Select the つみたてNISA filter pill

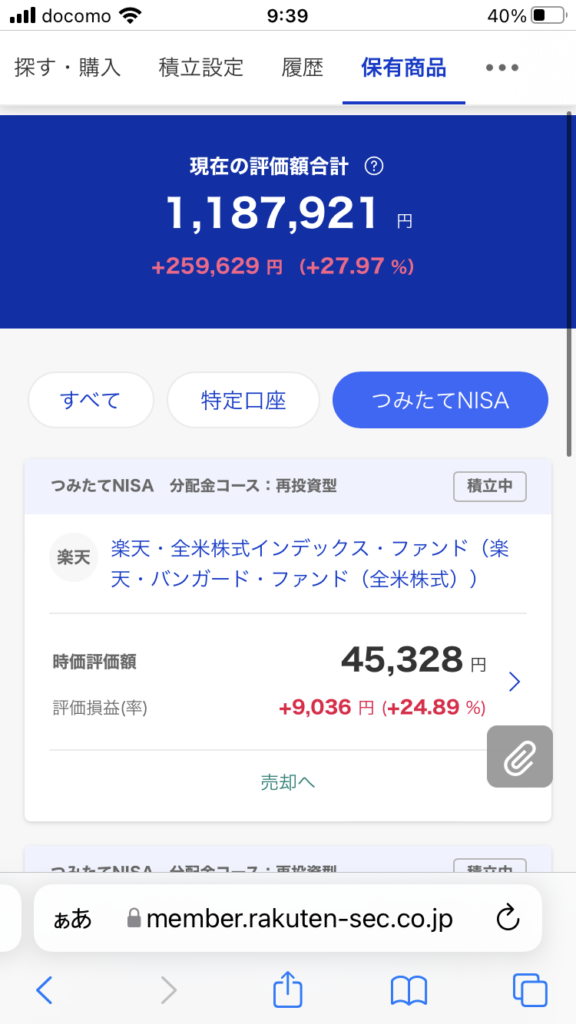click(440, 400)
